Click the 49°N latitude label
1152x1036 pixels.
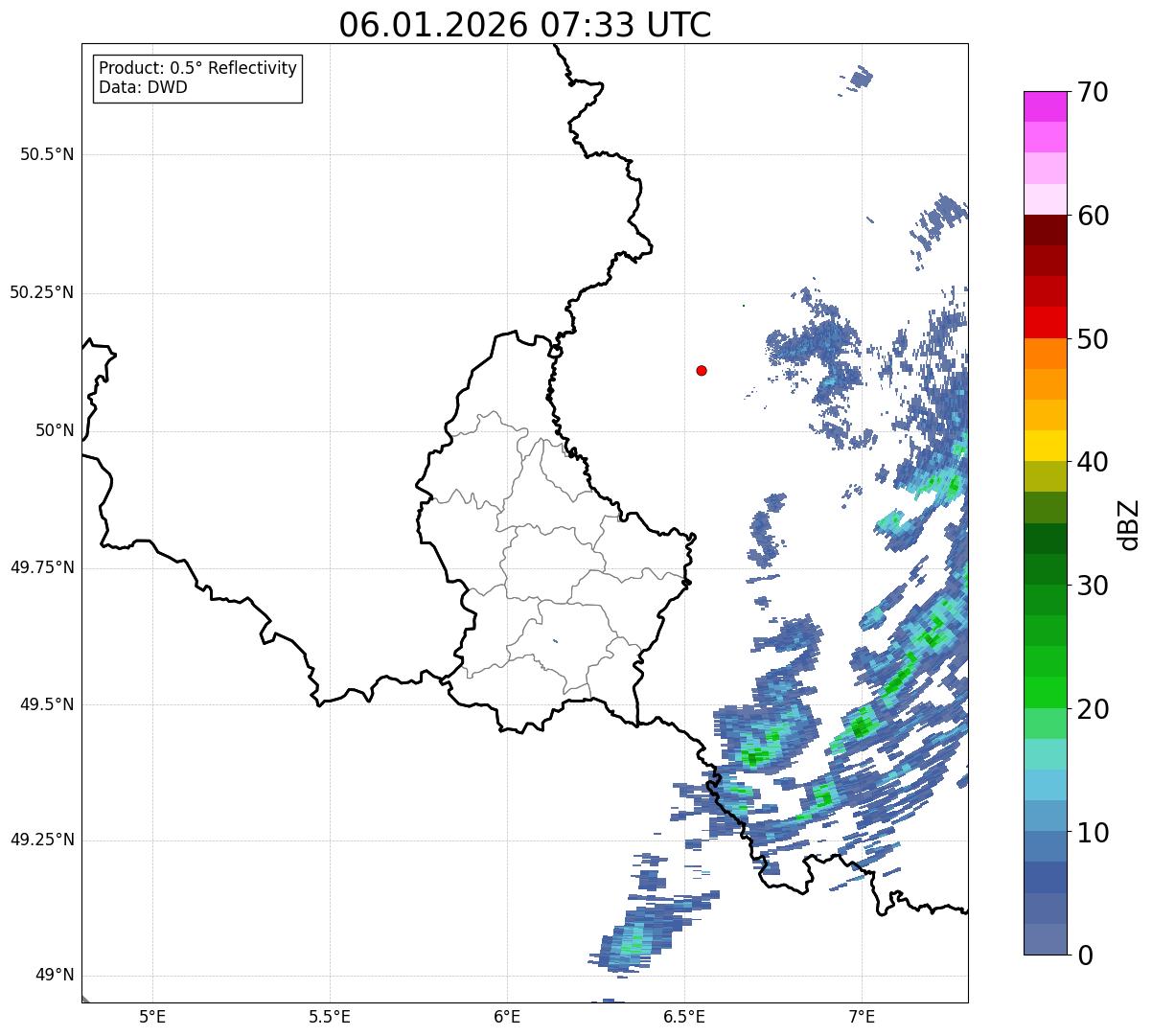pos(55,976)
